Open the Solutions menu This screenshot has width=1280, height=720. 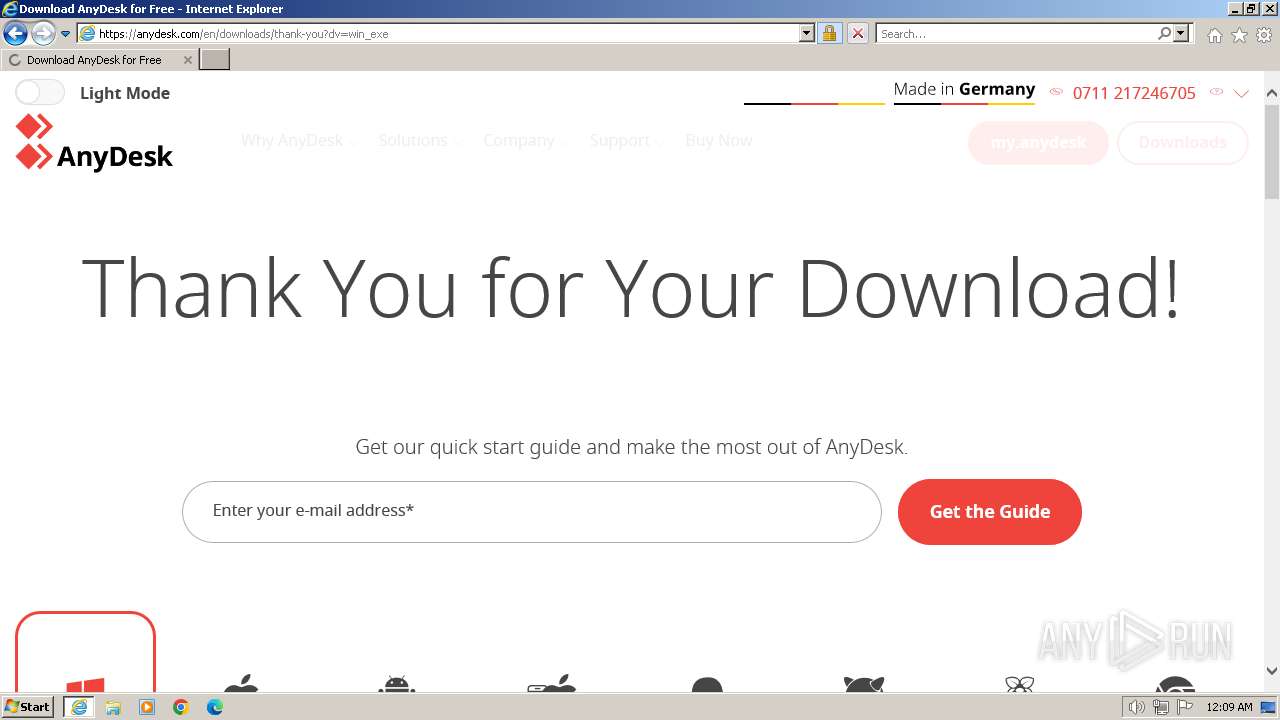pos(419,140)
